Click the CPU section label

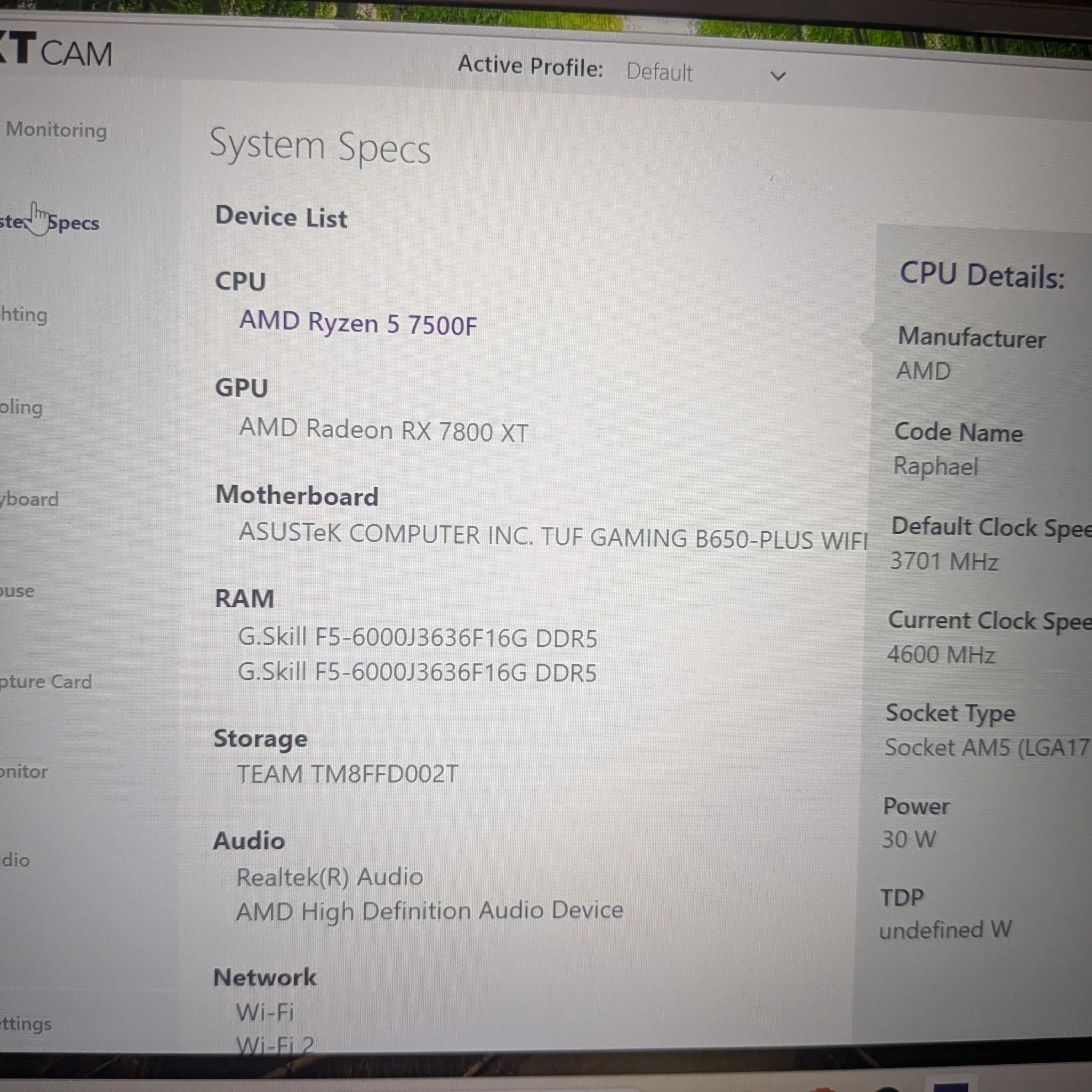click(240, 282)
